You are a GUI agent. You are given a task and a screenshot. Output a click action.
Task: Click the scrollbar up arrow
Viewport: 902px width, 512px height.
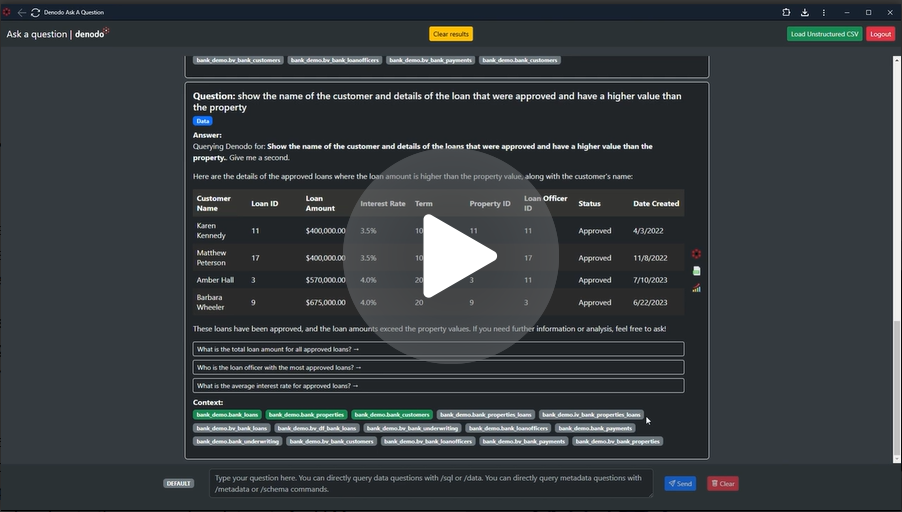click(896, 59)
